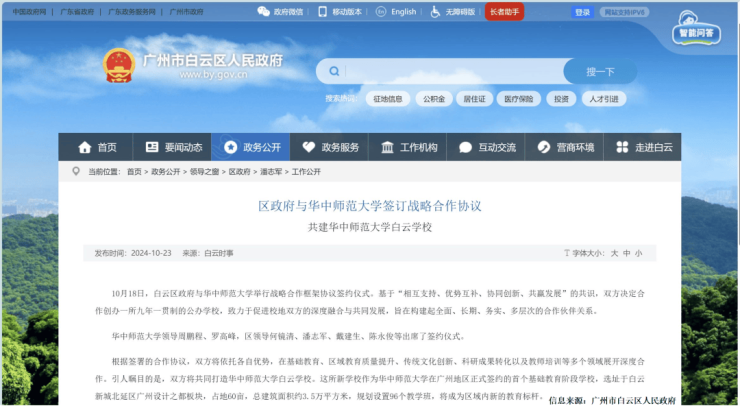Click the 互动交流 speech bubble icon
This screenshot has height=408, width=740.
click(x=465, y=147)
